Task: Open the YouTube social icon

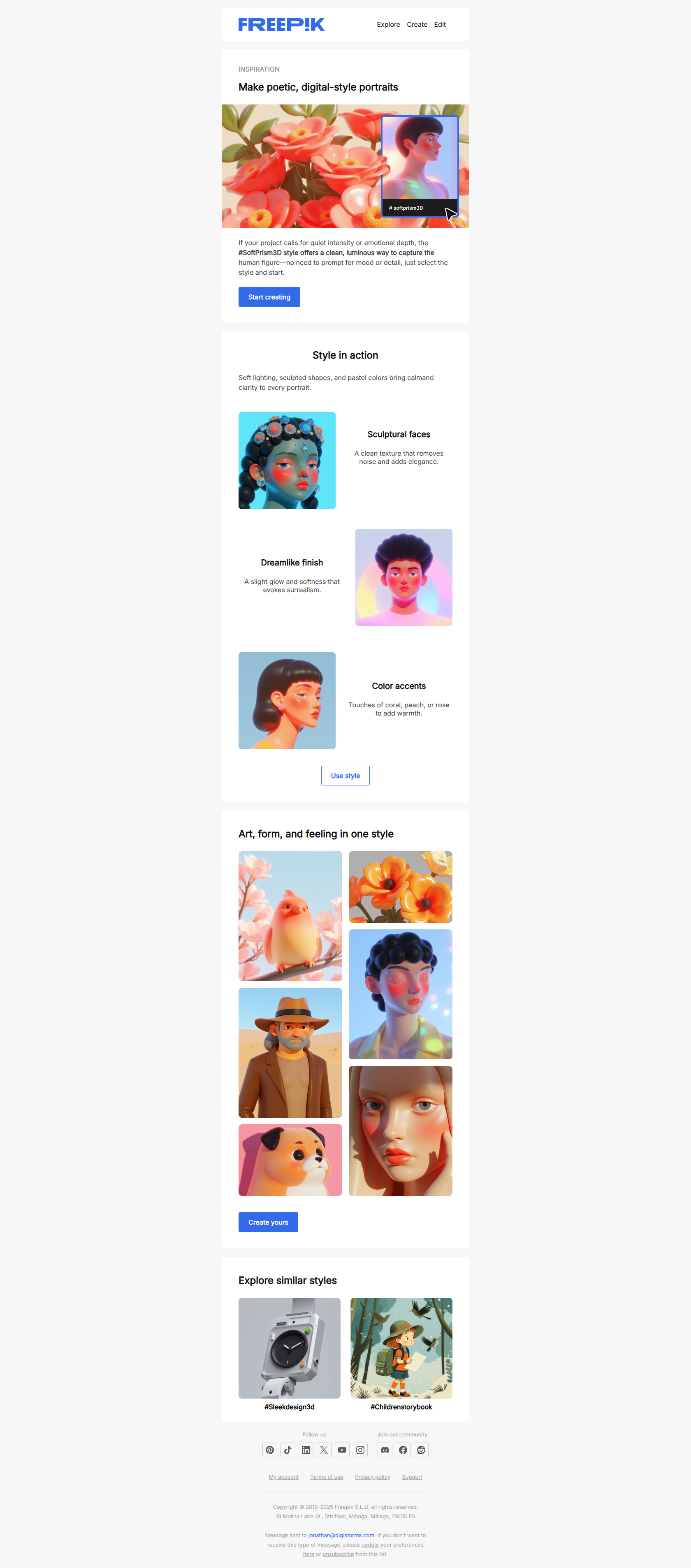Action: coord(342,1450)
